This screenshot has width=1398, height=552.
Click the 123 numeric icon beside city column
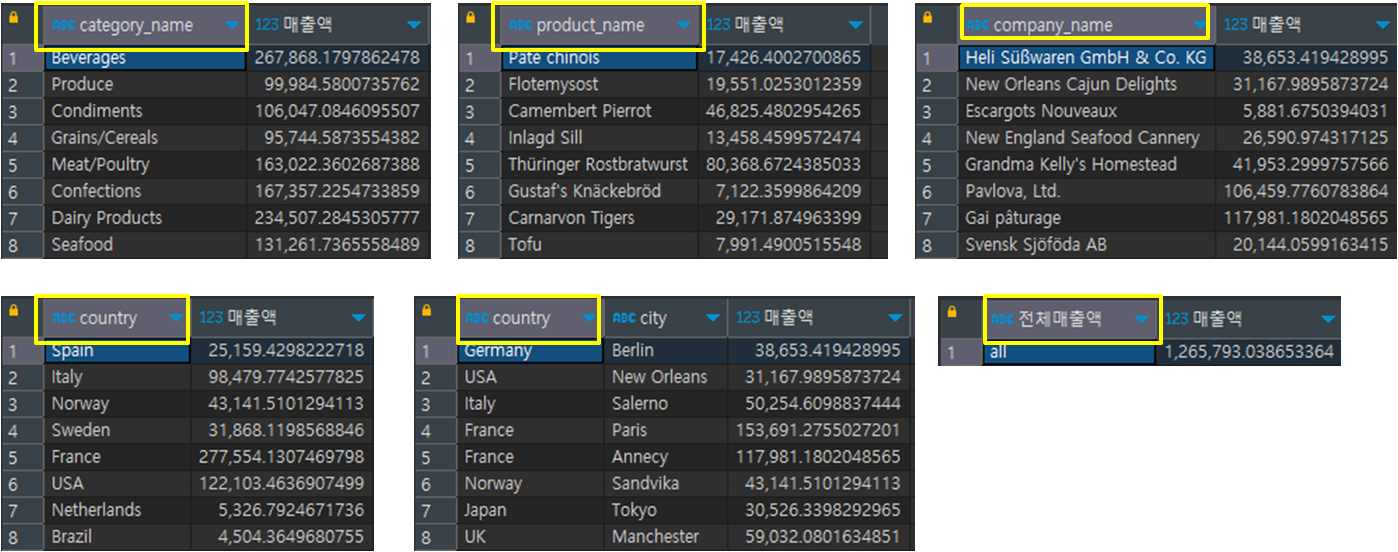[x=748, y=318]
